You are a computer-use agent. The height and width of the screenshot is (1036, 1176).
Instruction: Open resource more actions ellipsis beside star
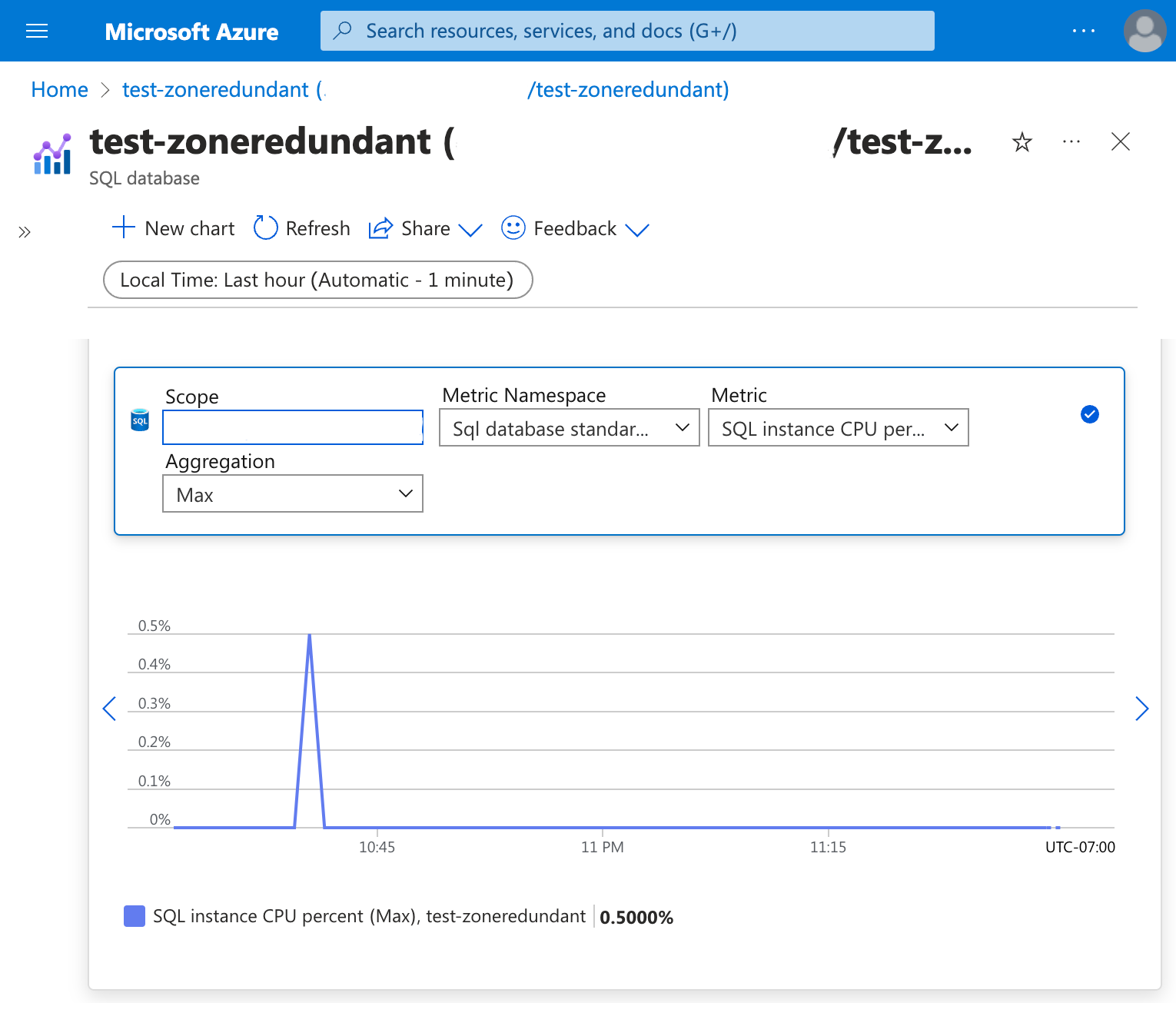tap(1071, 142)
